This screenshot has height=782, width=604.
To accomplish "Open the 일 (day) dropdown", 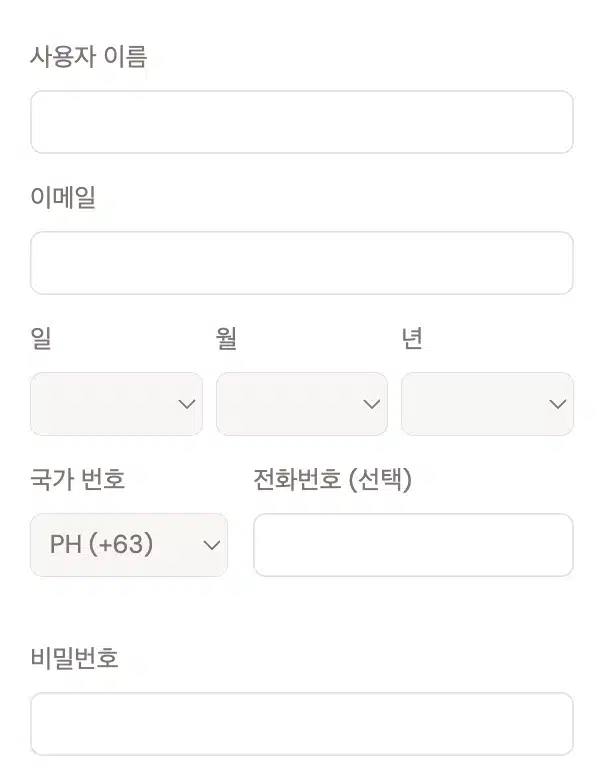I will tap(117, 404).
